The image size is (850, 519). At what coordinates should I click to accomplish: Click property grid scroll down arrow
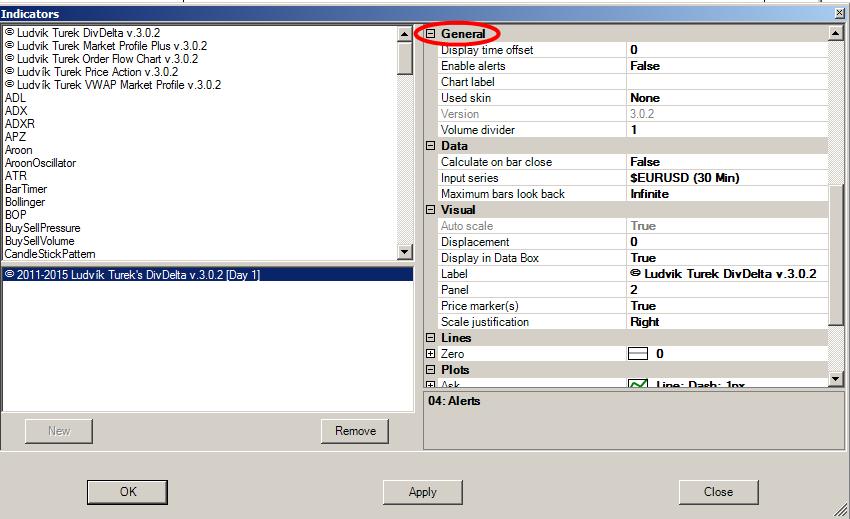pos(836,379)
